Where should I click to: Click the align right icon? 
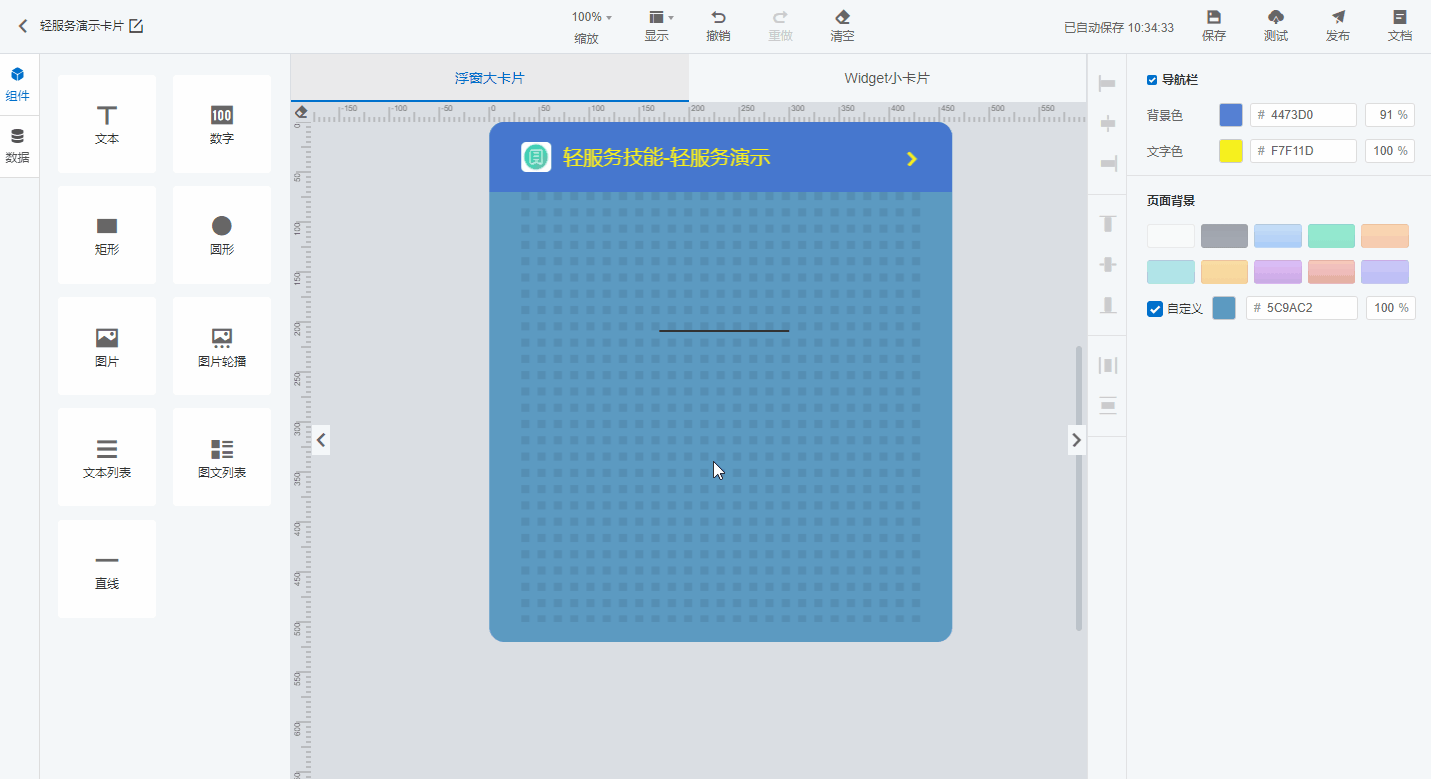(x=1107, y=164)
